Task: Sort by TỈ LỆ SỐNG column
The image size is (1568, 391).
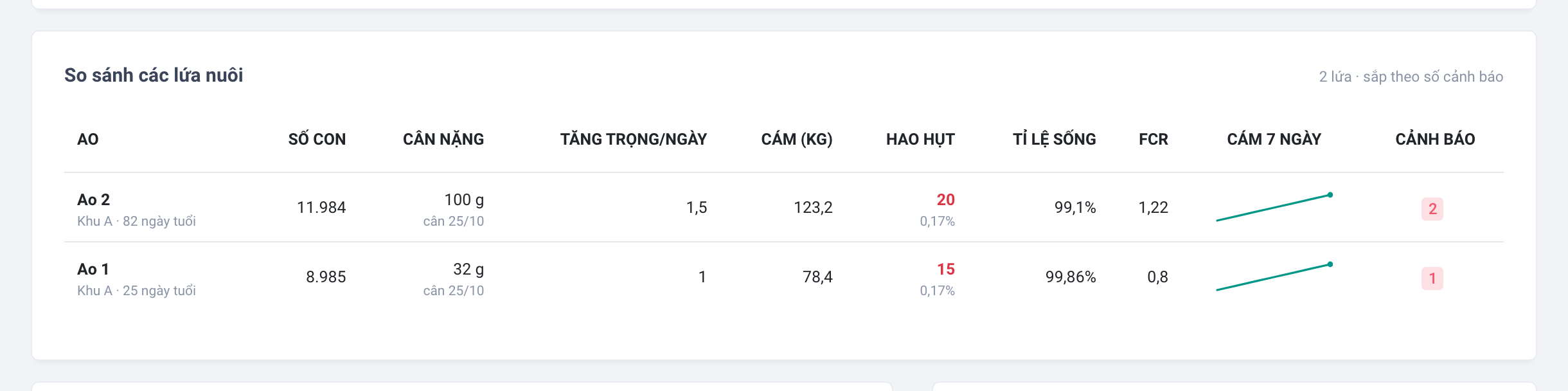Action: coord(1055,139)
